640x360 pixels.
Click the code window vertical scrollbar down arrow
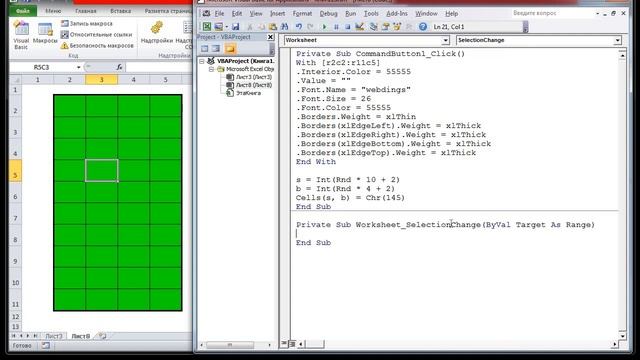622,336
